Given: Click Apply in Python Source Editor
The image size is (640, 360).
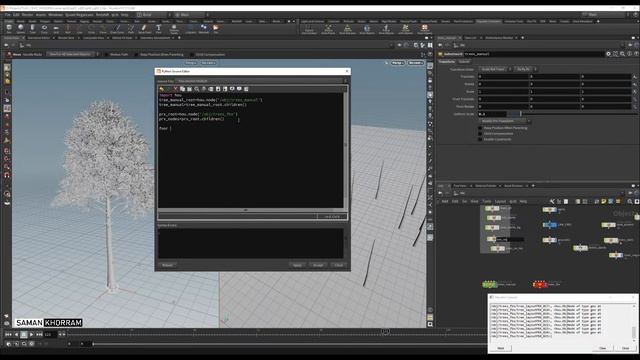Looking at the screenshot, I should [x=297, y=265].
